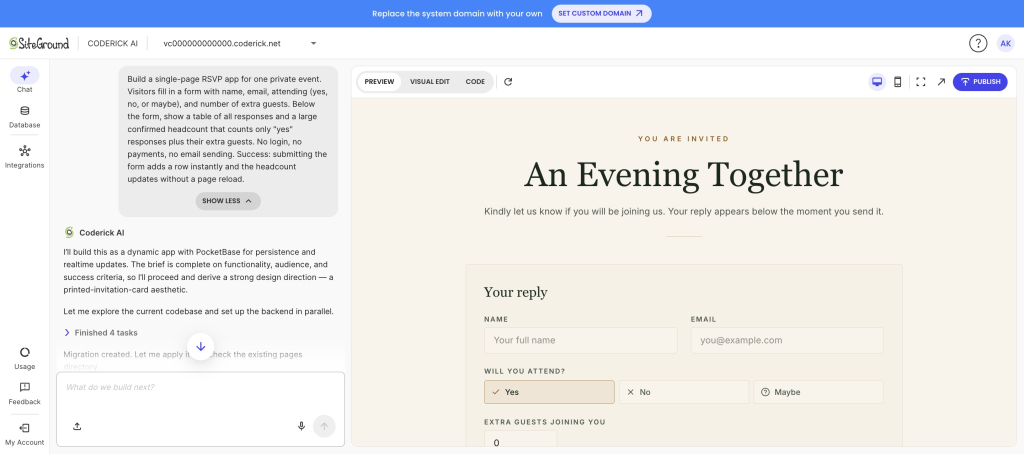This screenshot has width=1024, height=454.
Task: Click the 'An Evening Together' heading
Action: pyautogui.click(x=684, y=175)
